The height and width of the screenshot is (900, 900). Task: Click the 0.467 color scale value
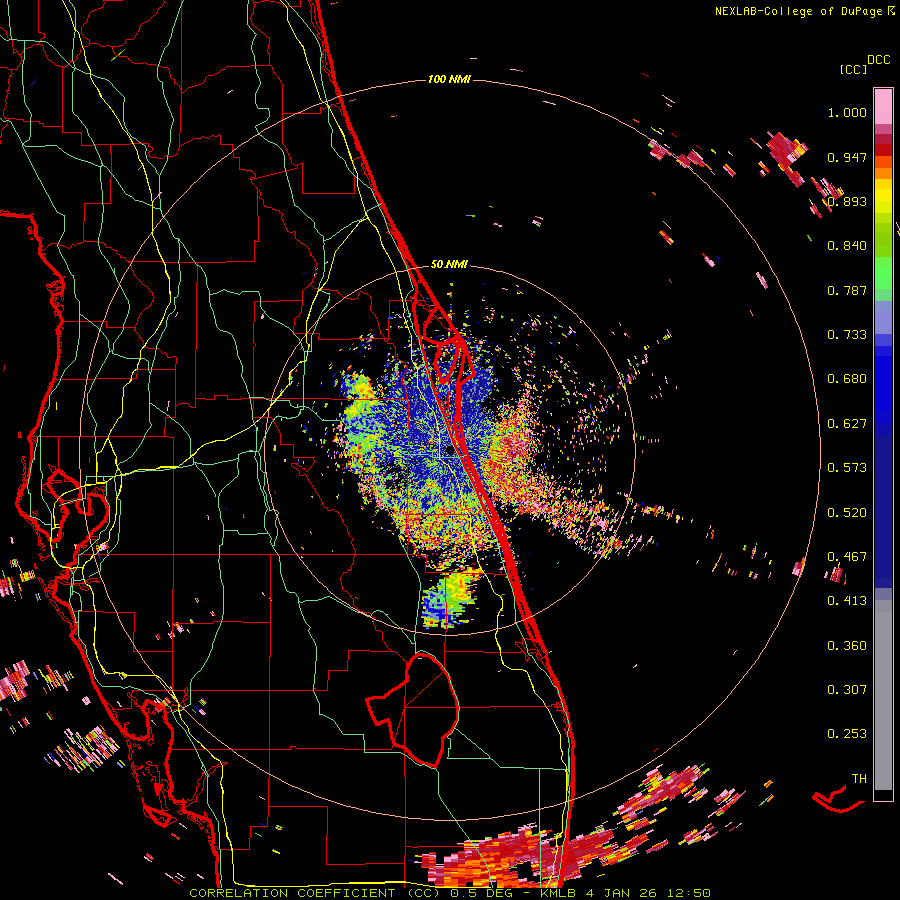click(x=847, y=557)
